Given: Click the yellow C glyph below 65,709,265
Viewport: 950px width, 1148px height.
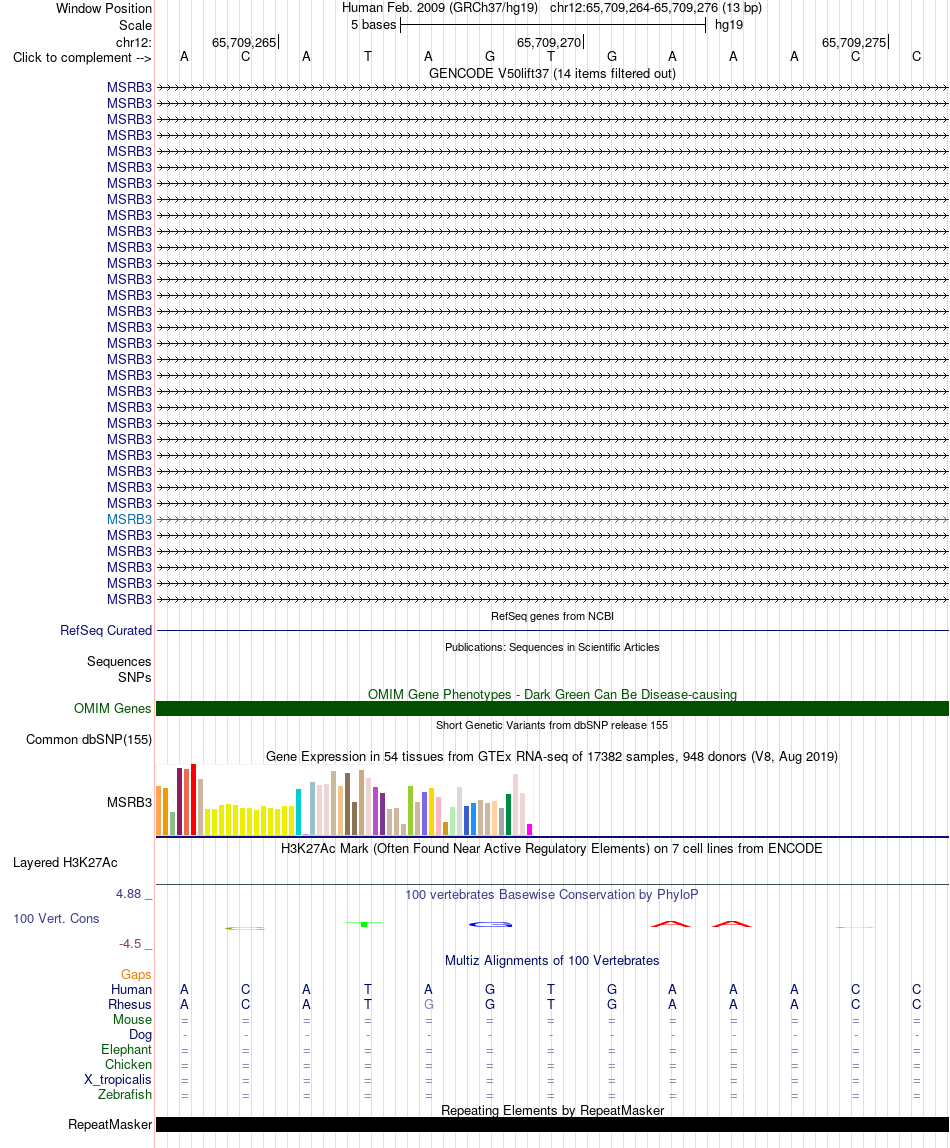Looking at the screenshot, I should click(245, 928).
